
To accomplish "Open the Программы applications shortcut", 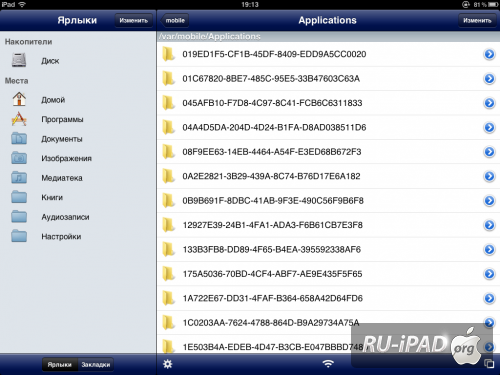I will (x=78, y=119).
